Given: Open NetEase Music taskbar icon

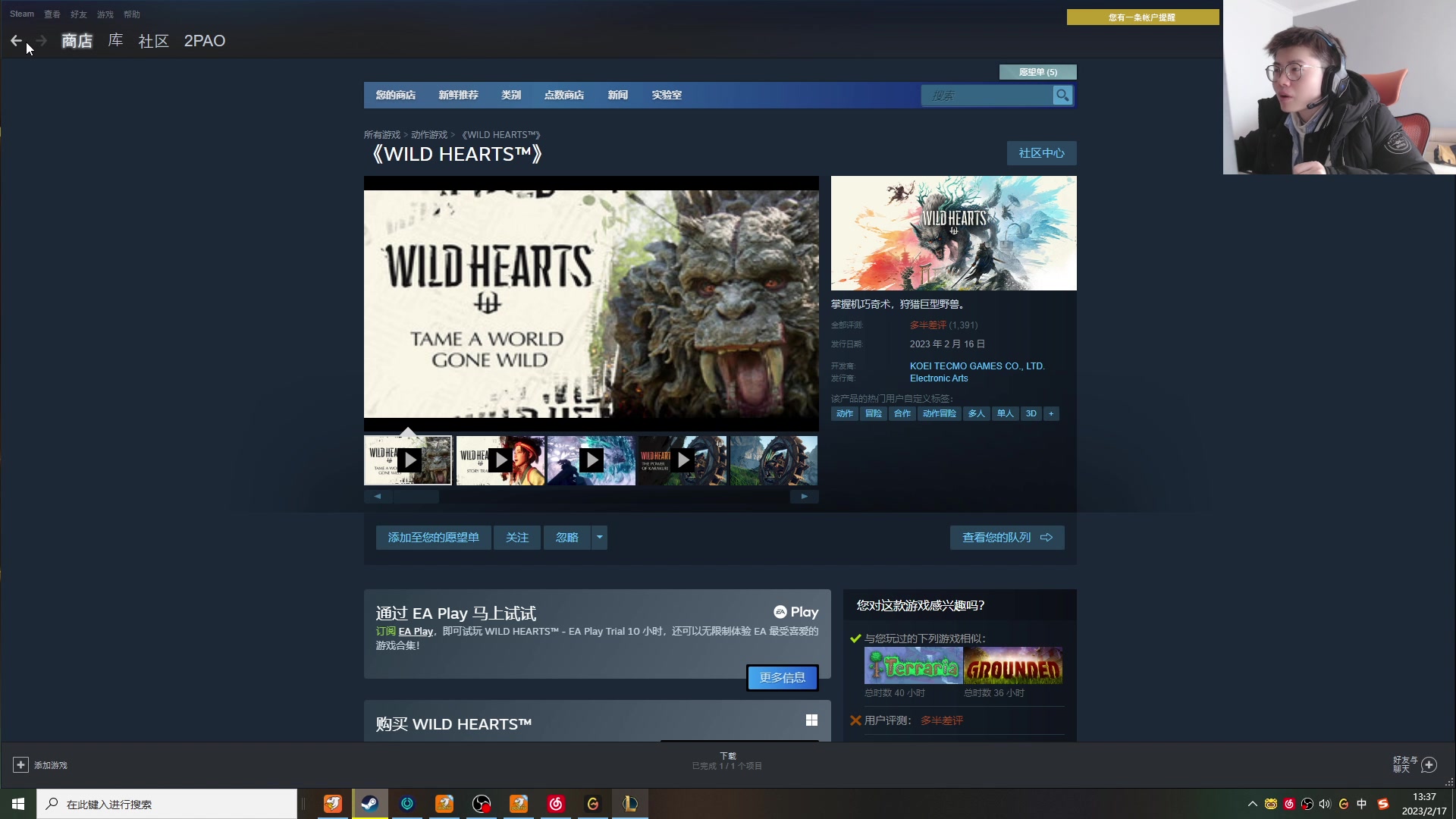Looking at the screenshot, I should [x=556, y=804].
